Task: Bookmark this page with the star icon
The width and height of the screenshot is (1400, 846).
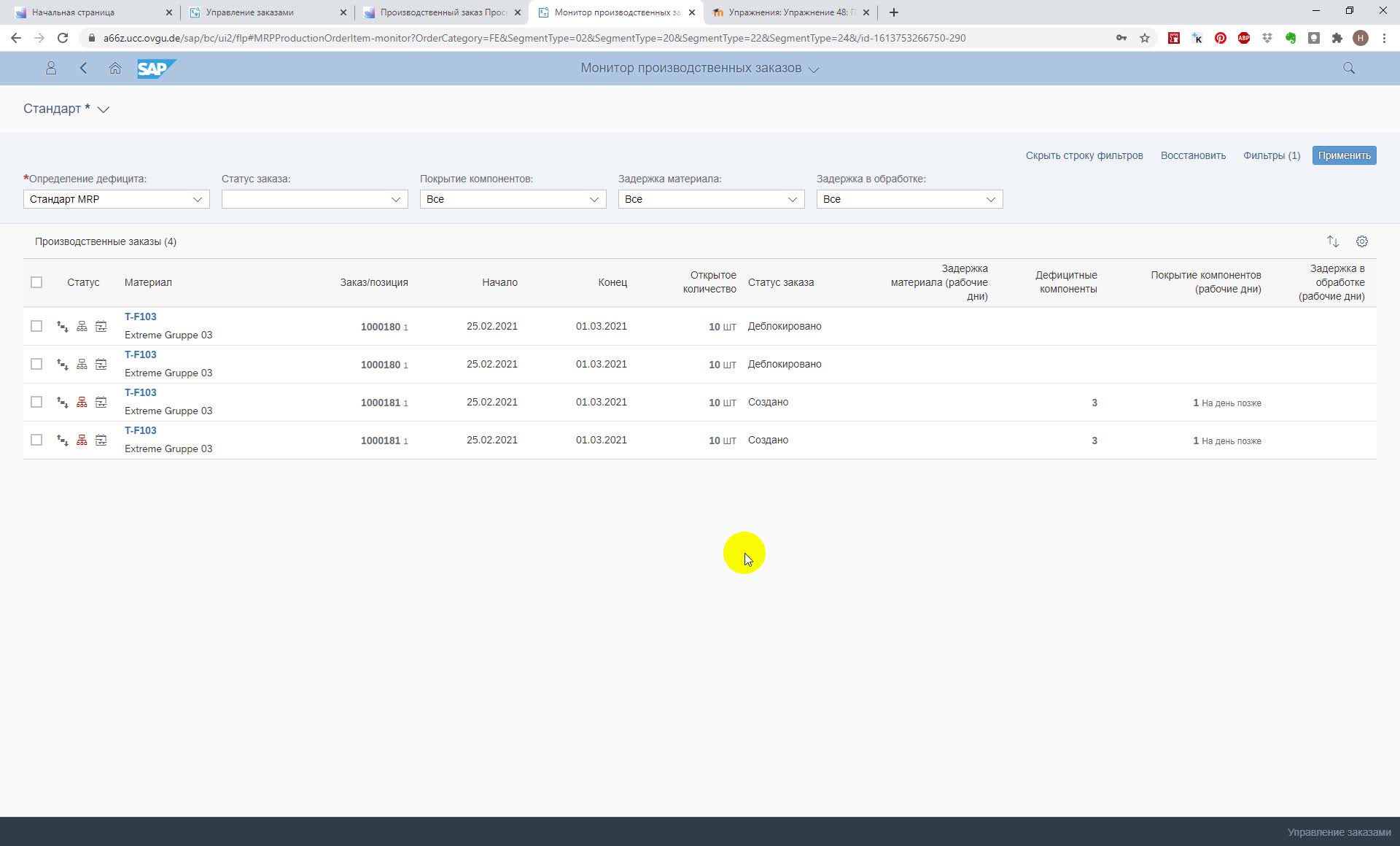Action: [x=1145, y=38]
